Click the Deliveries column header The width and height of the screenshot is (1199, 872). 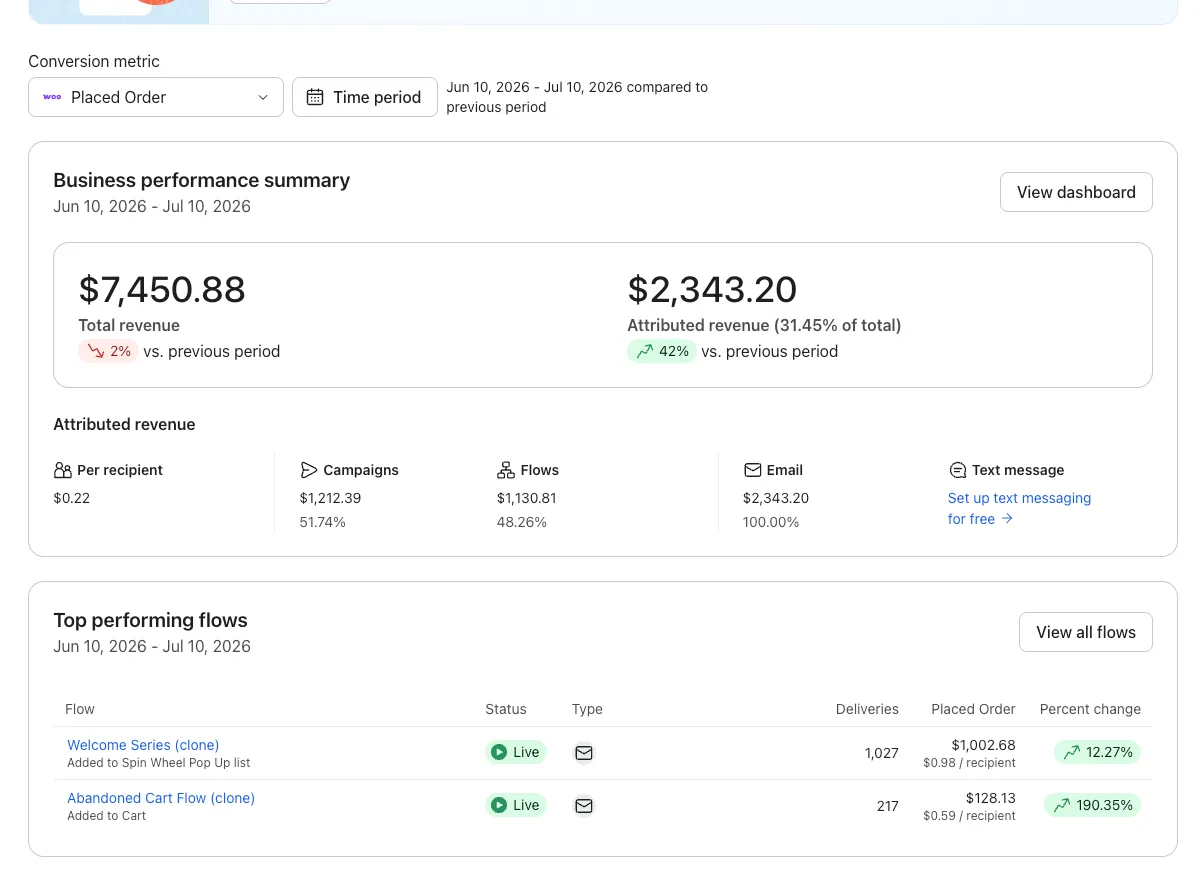867,709
